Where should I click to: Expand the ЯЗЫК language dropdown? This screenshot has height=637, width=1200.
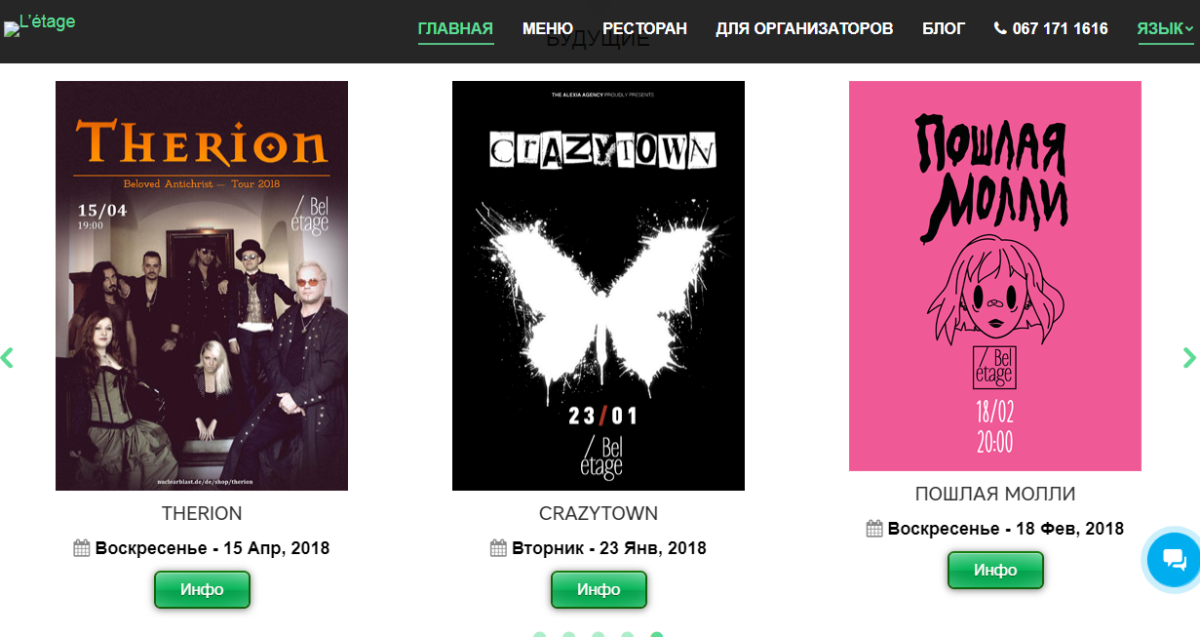pyautogui.click(x=1165, y=29)
